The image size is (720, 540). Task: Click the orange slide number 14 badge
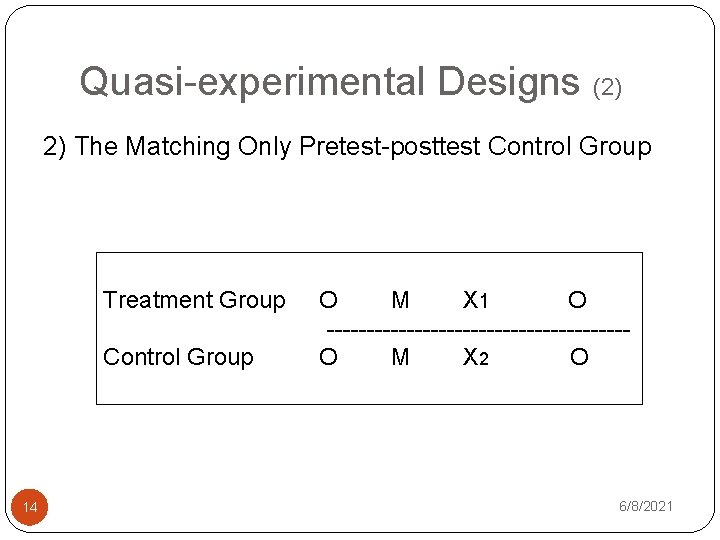[30, 508]
